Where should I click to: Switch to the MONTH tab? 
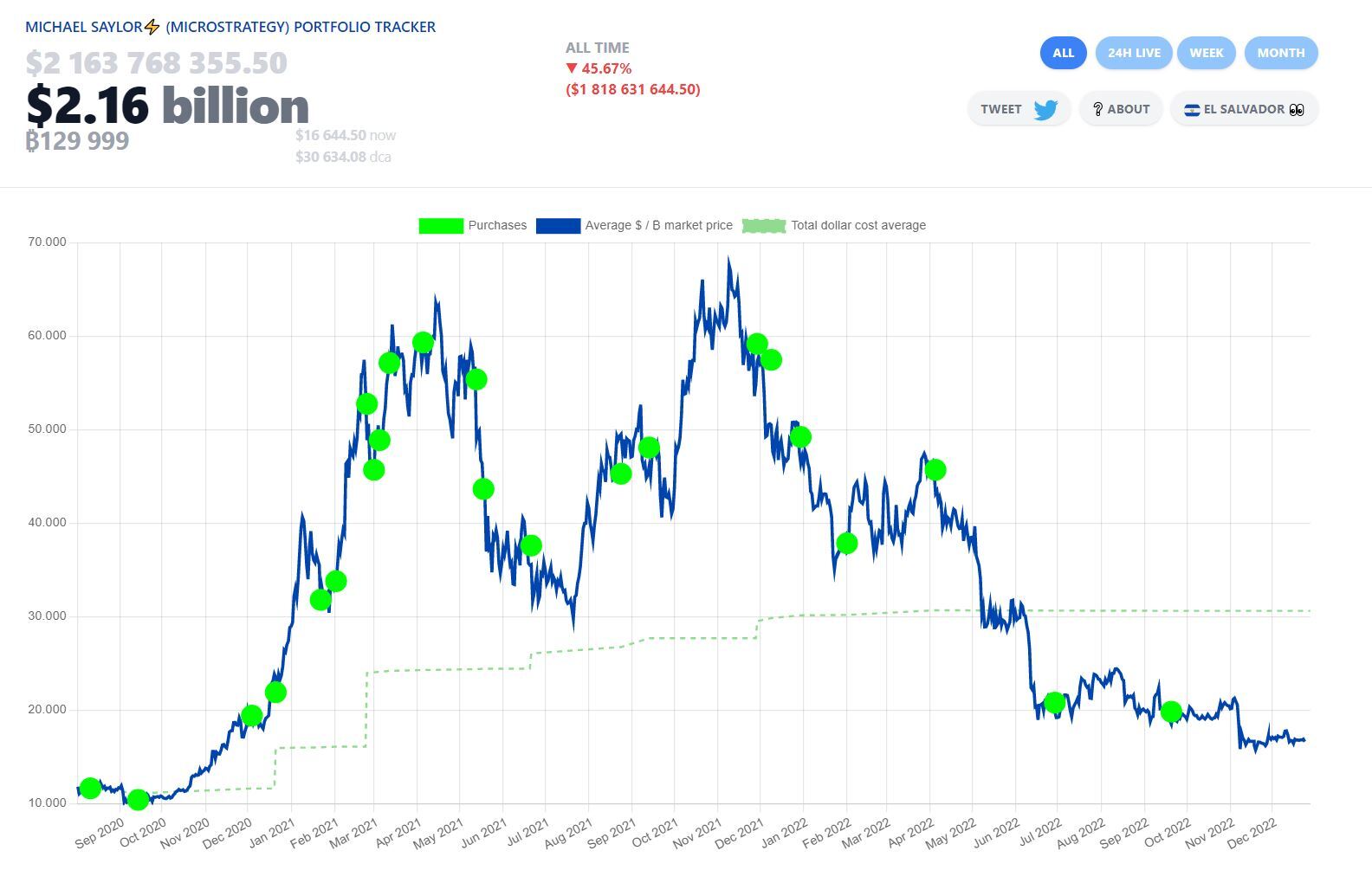(x=1281, y=53)
